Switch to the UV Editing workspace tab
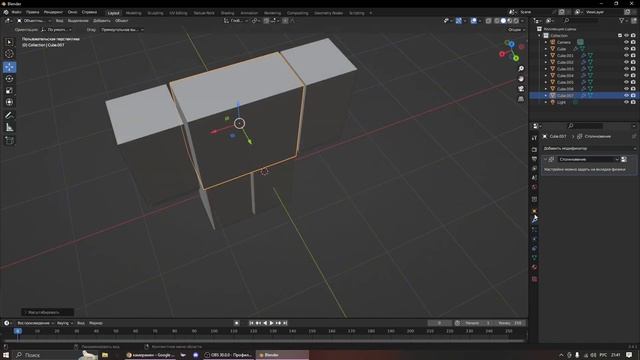640x360 pixels. coord(178,13)
